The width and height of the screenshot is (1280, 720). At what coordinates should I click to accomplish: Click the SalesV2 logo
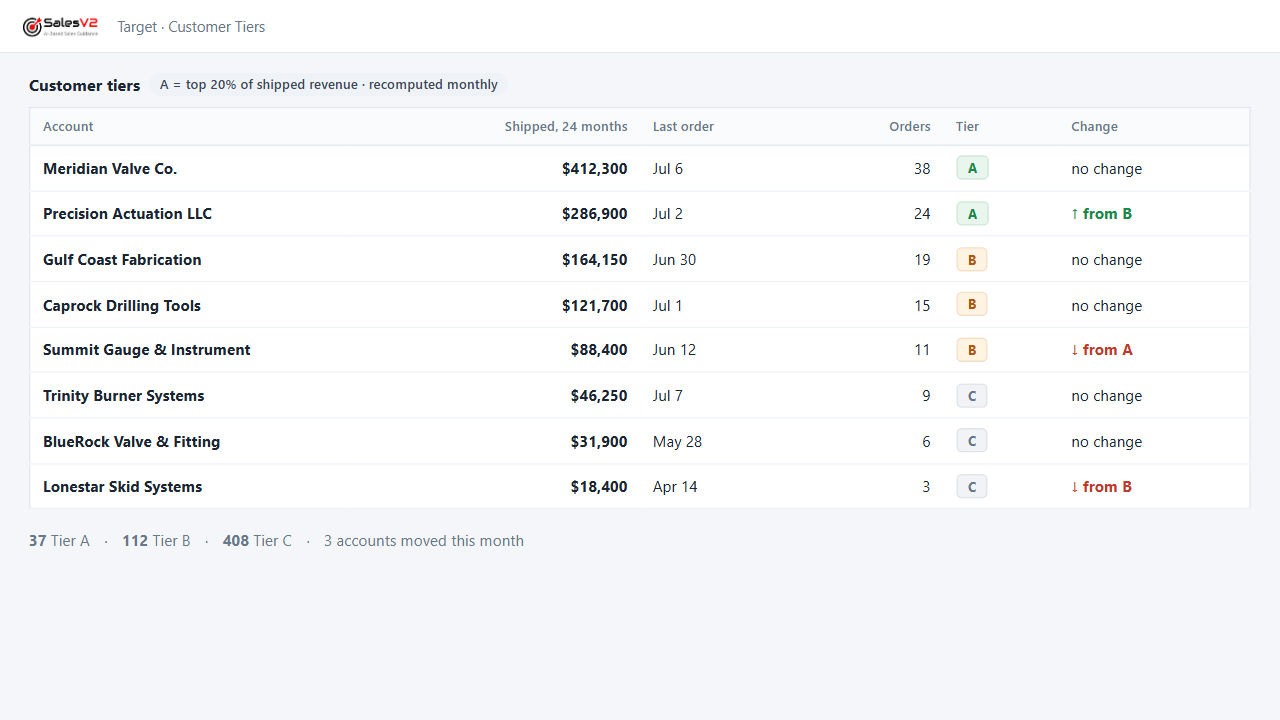coord(61,27)
